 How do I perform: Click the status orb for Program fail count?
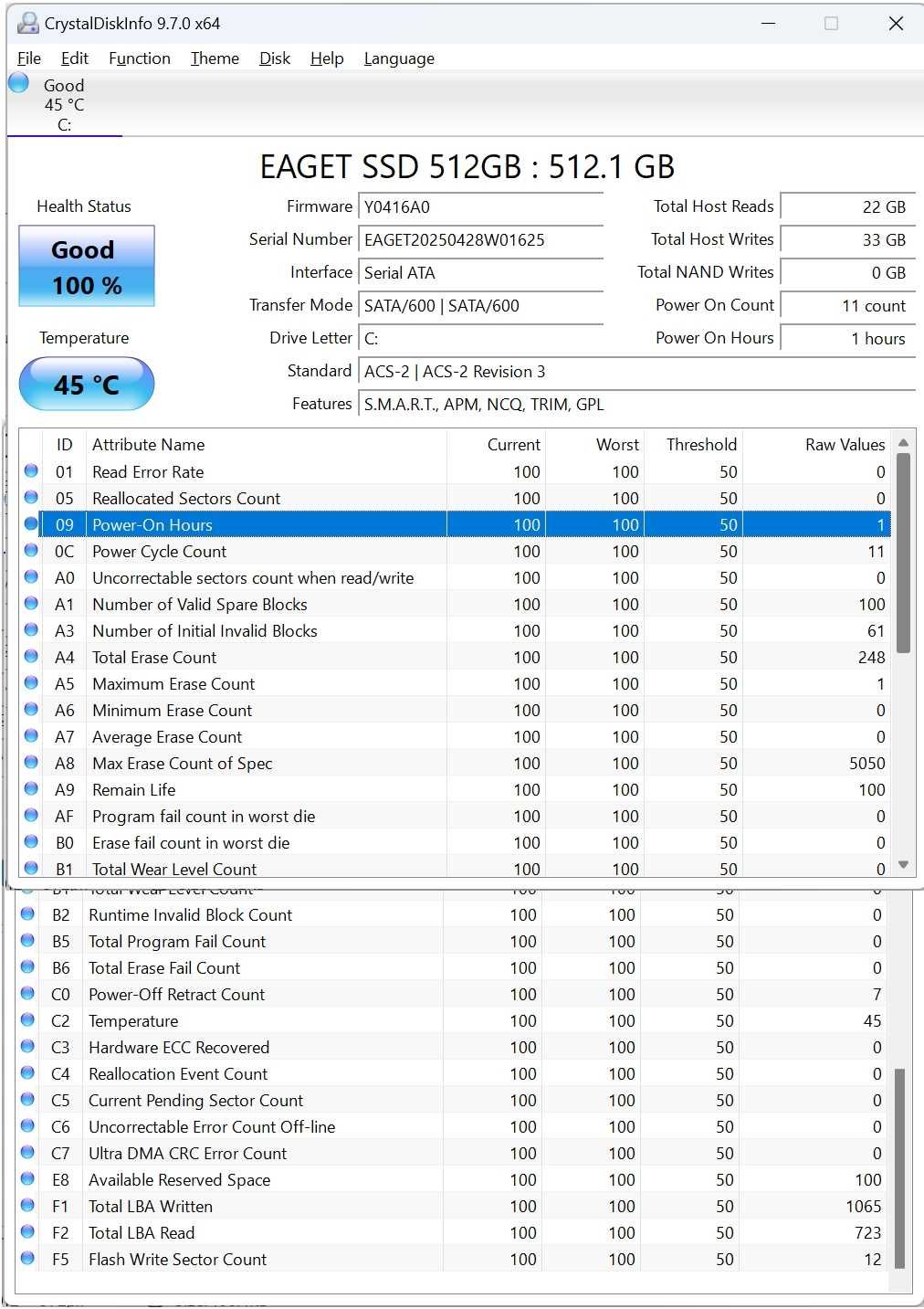(31, 816)
